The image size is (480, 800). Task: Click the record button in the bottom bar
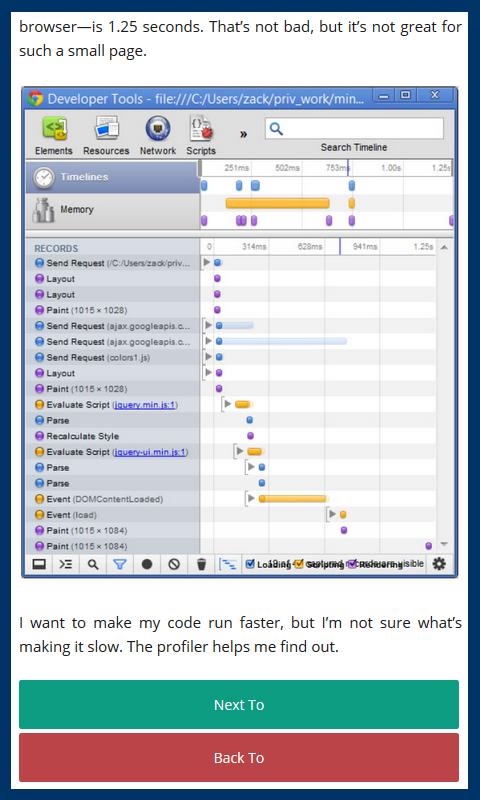tap(147, 564)
